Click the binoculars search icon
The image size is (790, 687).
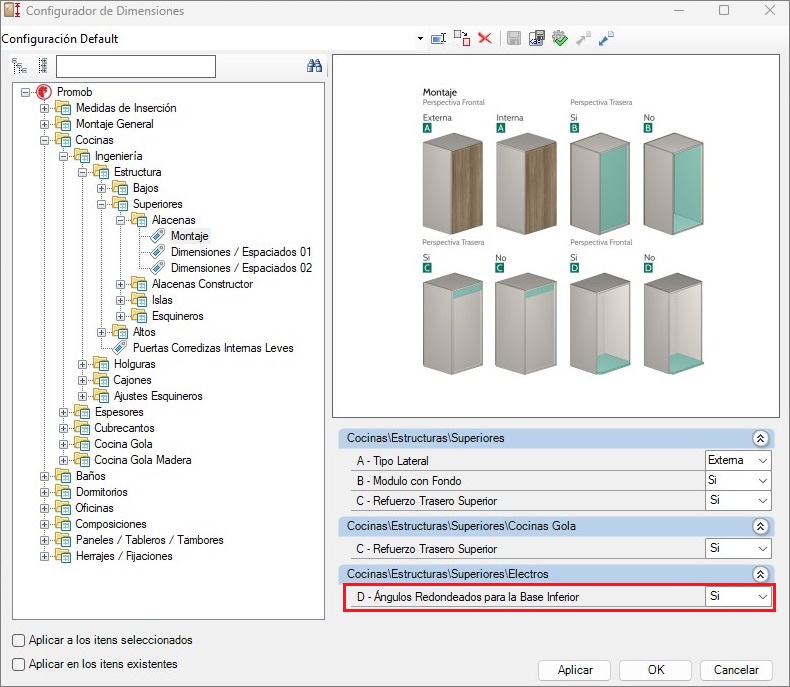[x=314, y=66]
